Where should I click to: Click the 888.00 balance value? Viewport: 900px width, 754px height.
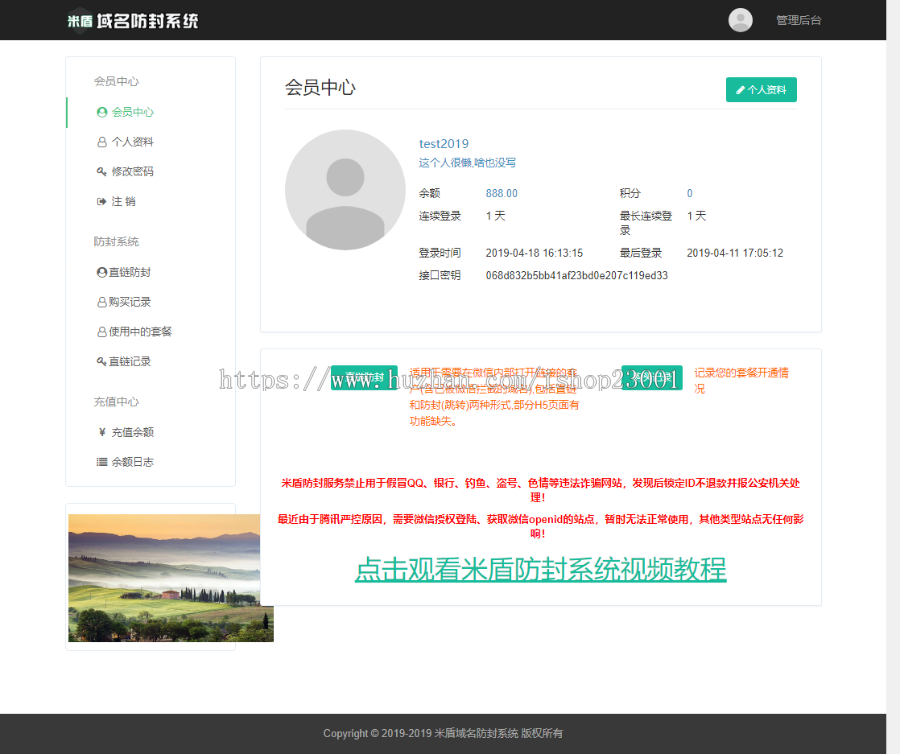tap(502, 193)
